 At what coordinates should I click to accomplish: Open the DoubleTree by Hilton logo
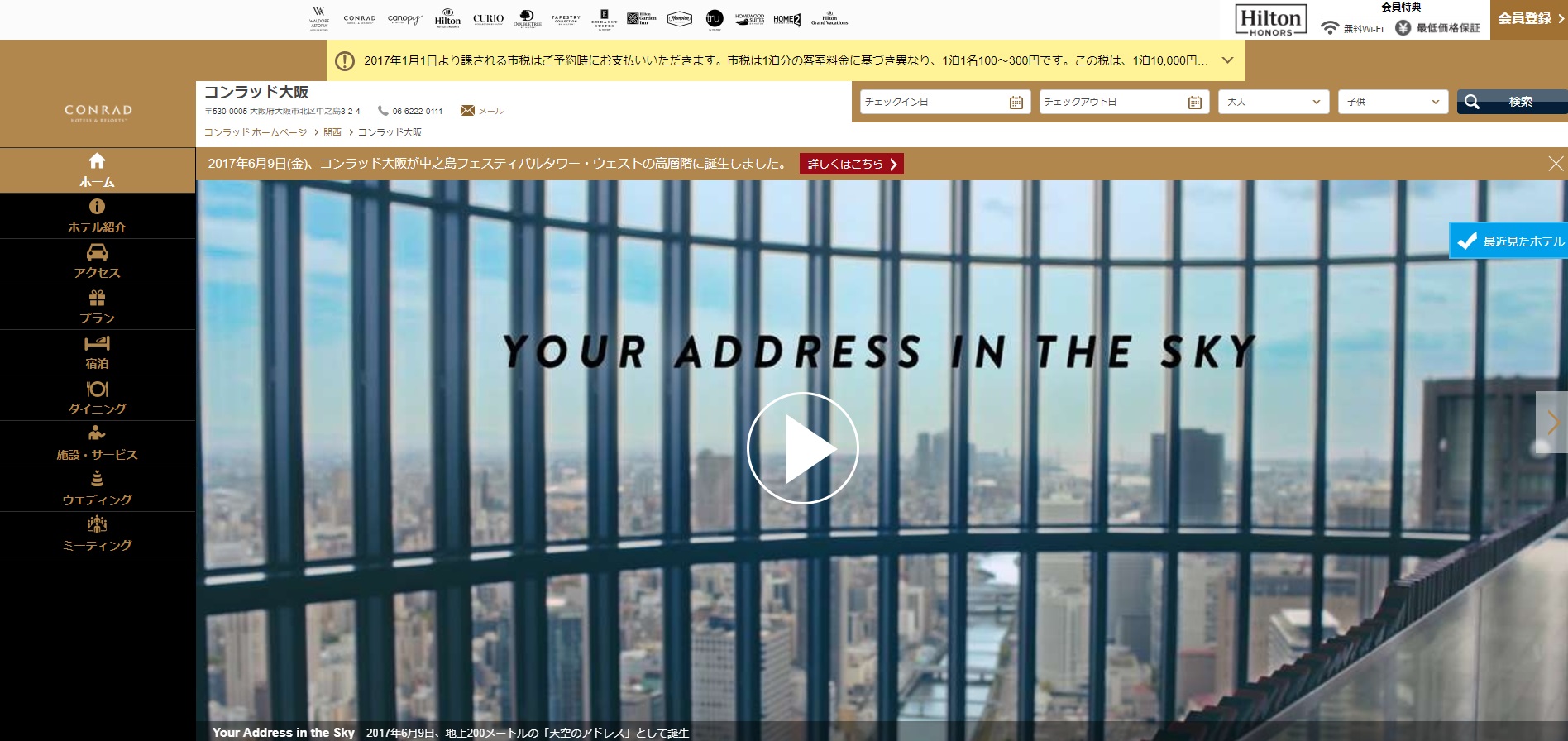[527, 18]
